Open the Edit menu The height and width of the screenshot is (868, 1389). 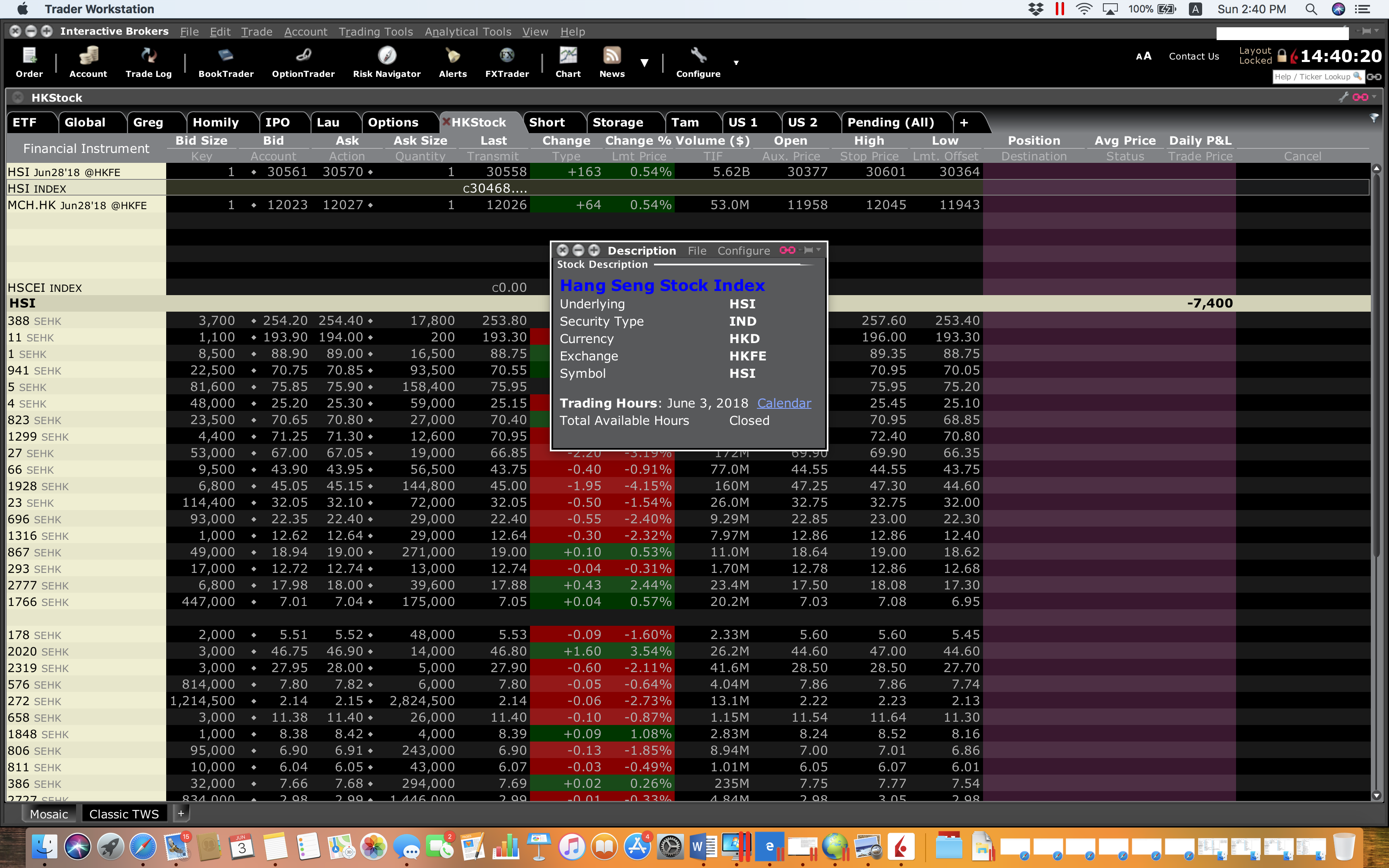[220, 31]
